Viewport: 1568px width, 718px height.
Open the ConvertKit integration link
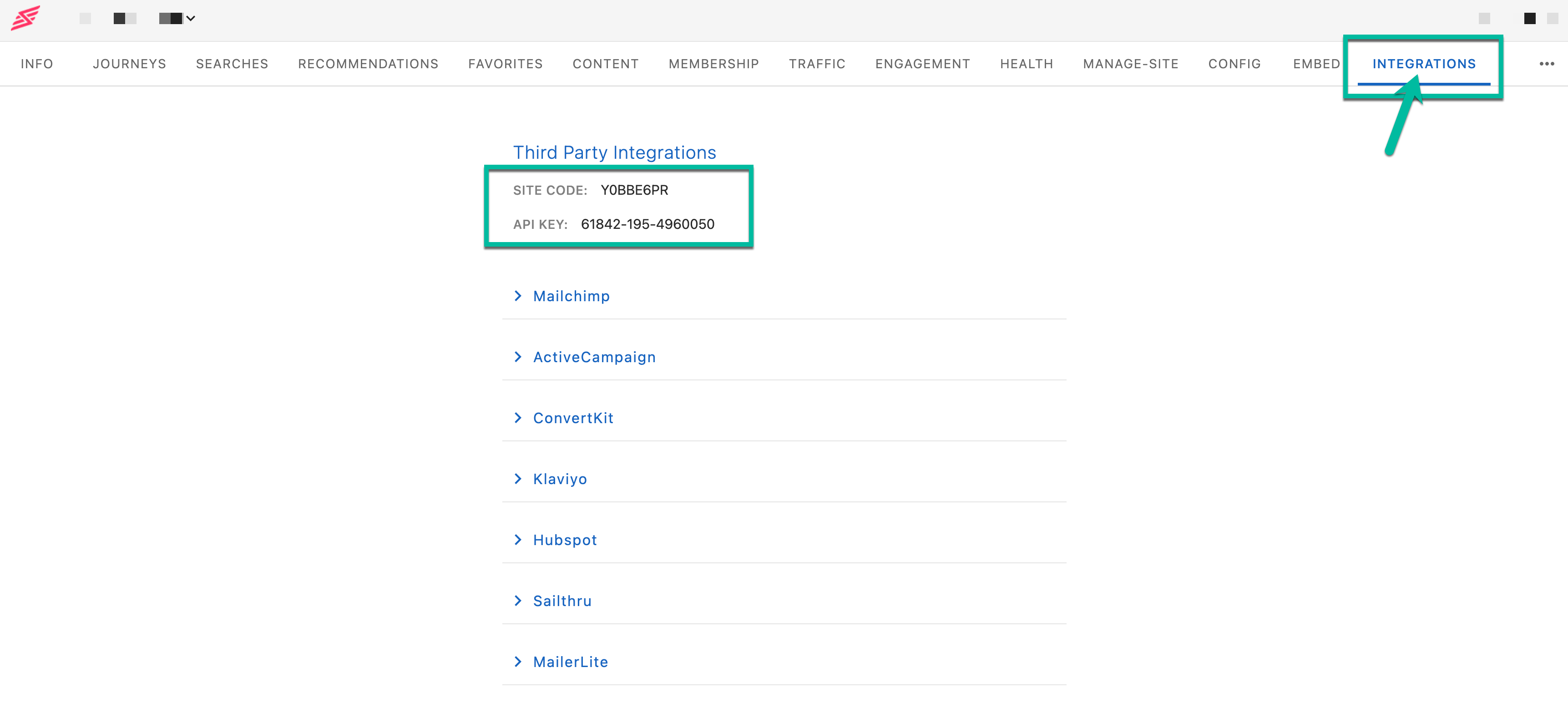click(573, 418)
